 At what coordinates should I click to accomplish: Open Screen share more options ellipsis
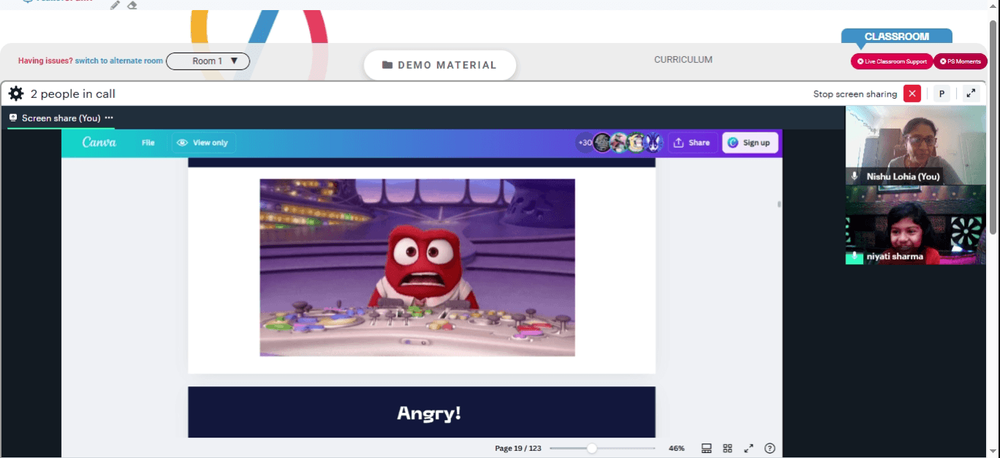109,118
